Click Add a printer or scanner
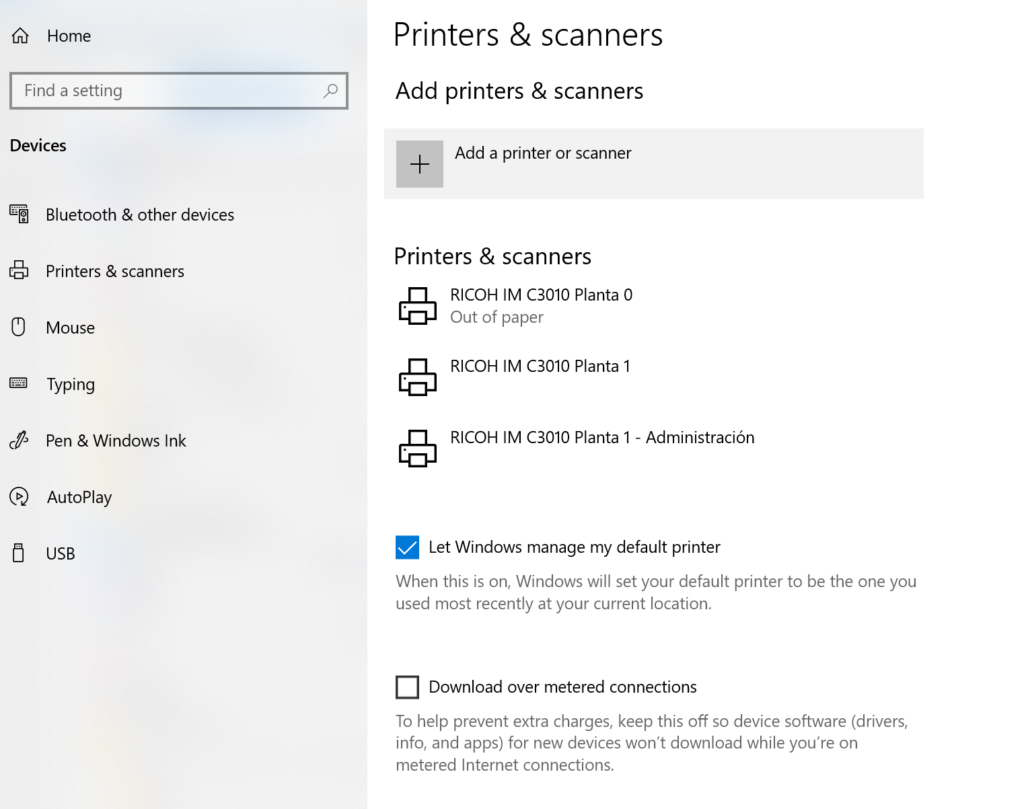This screenshot has height=809, width=1024. point(543,154)
